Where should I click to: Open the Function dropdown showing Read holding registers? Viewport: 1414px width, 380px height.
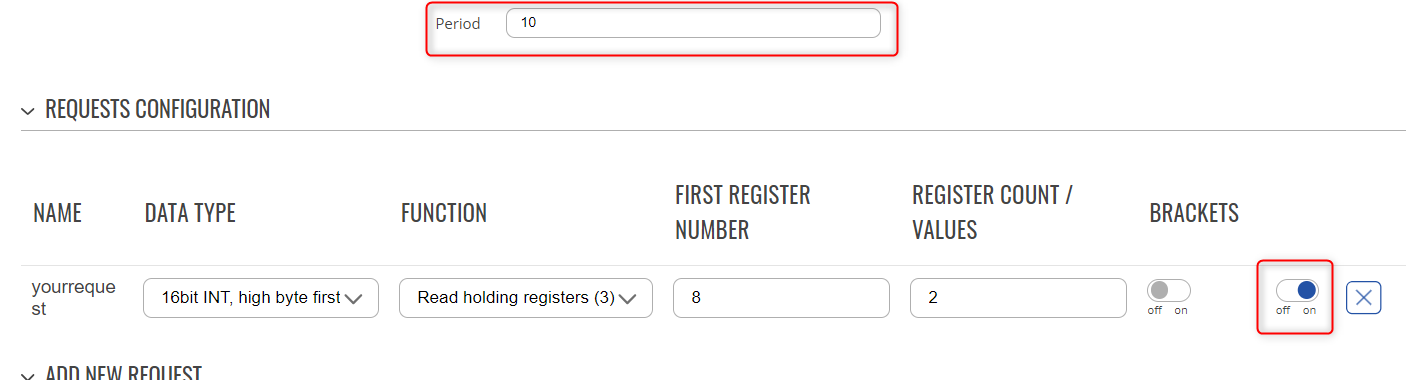[526, 298]
